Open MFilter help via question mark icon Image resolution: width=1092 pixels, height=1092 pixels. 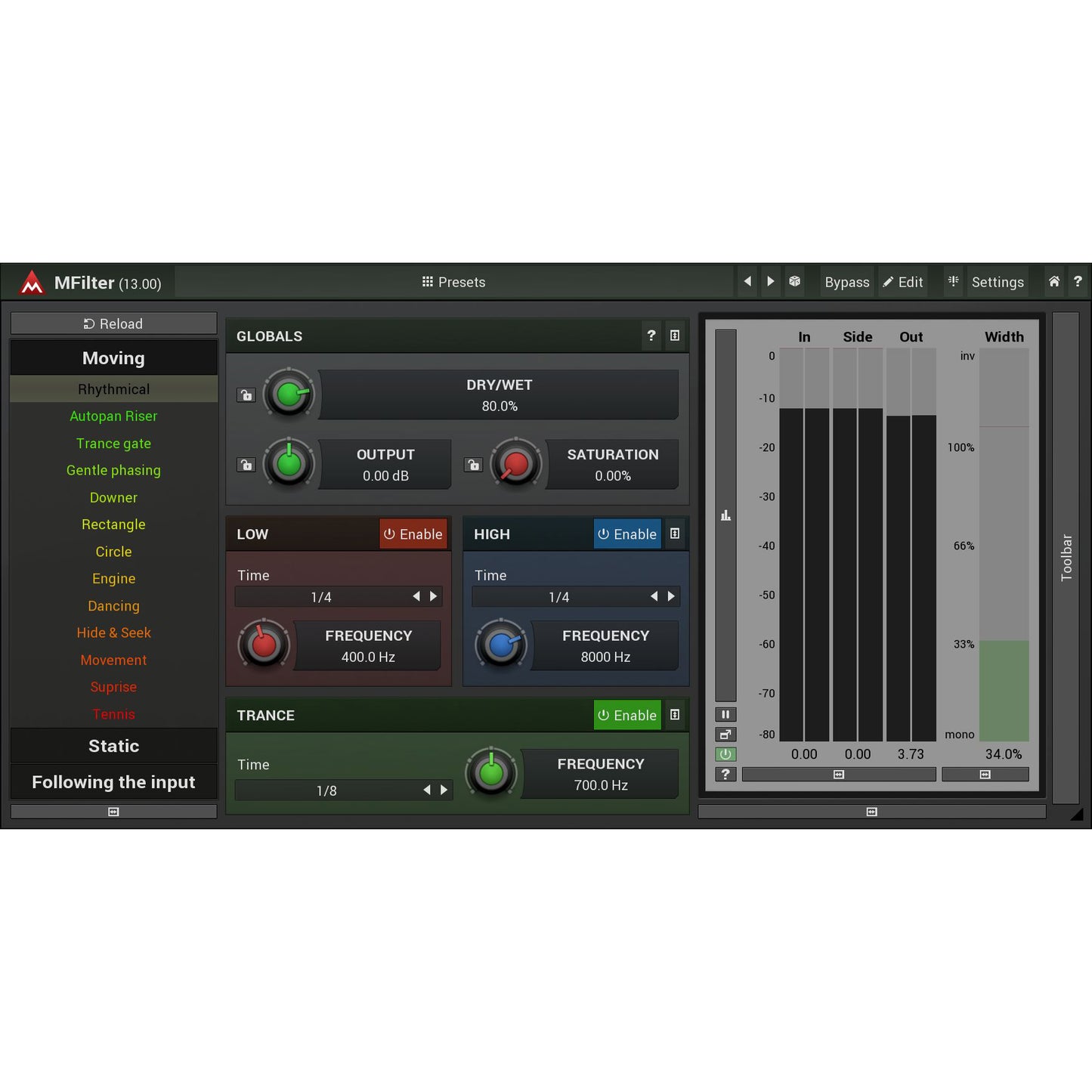[x=1078, y=281]
